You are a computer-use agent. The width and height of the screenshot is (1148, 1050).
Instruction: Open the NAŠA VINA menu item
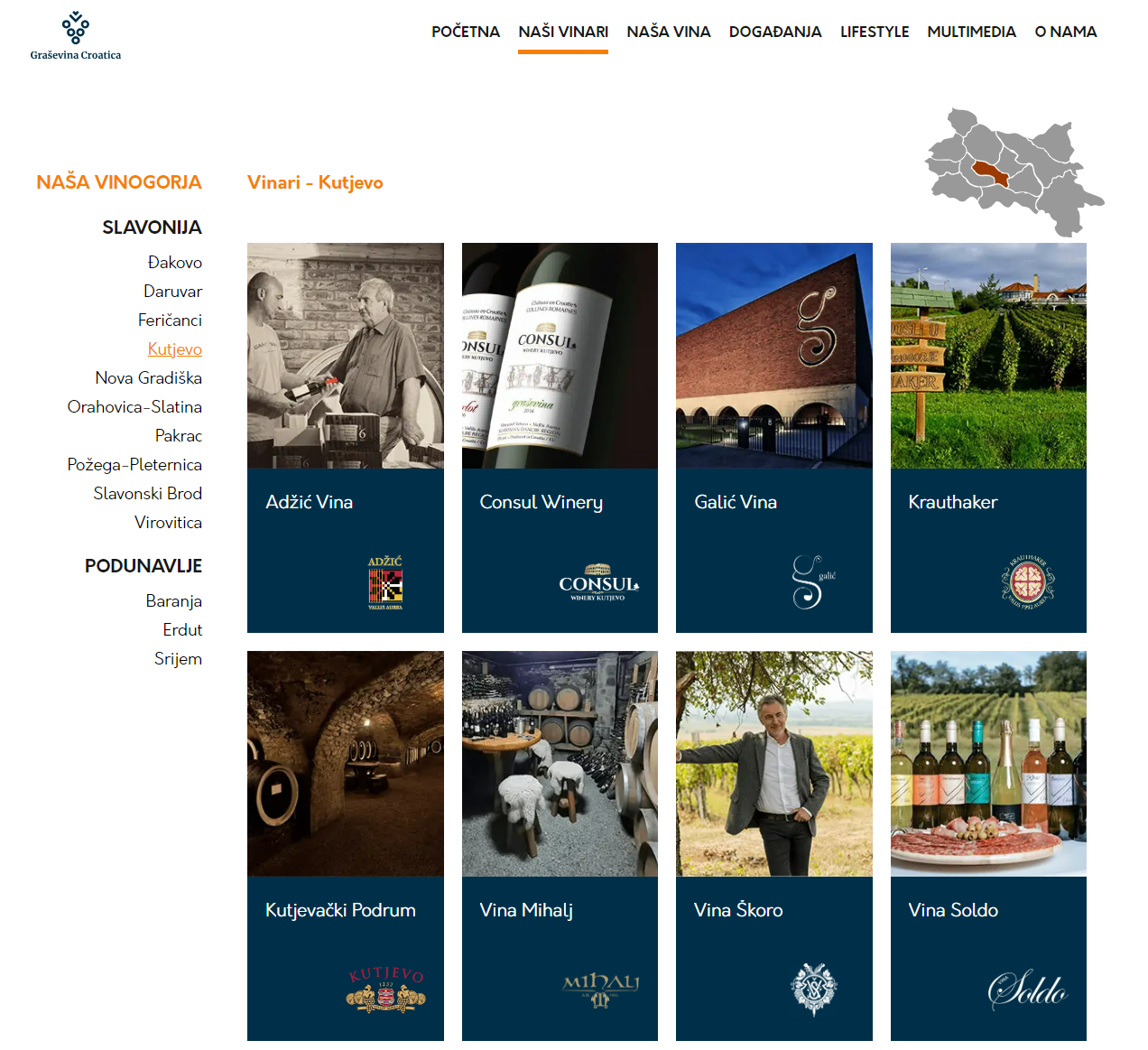click(x=669, y=32)
